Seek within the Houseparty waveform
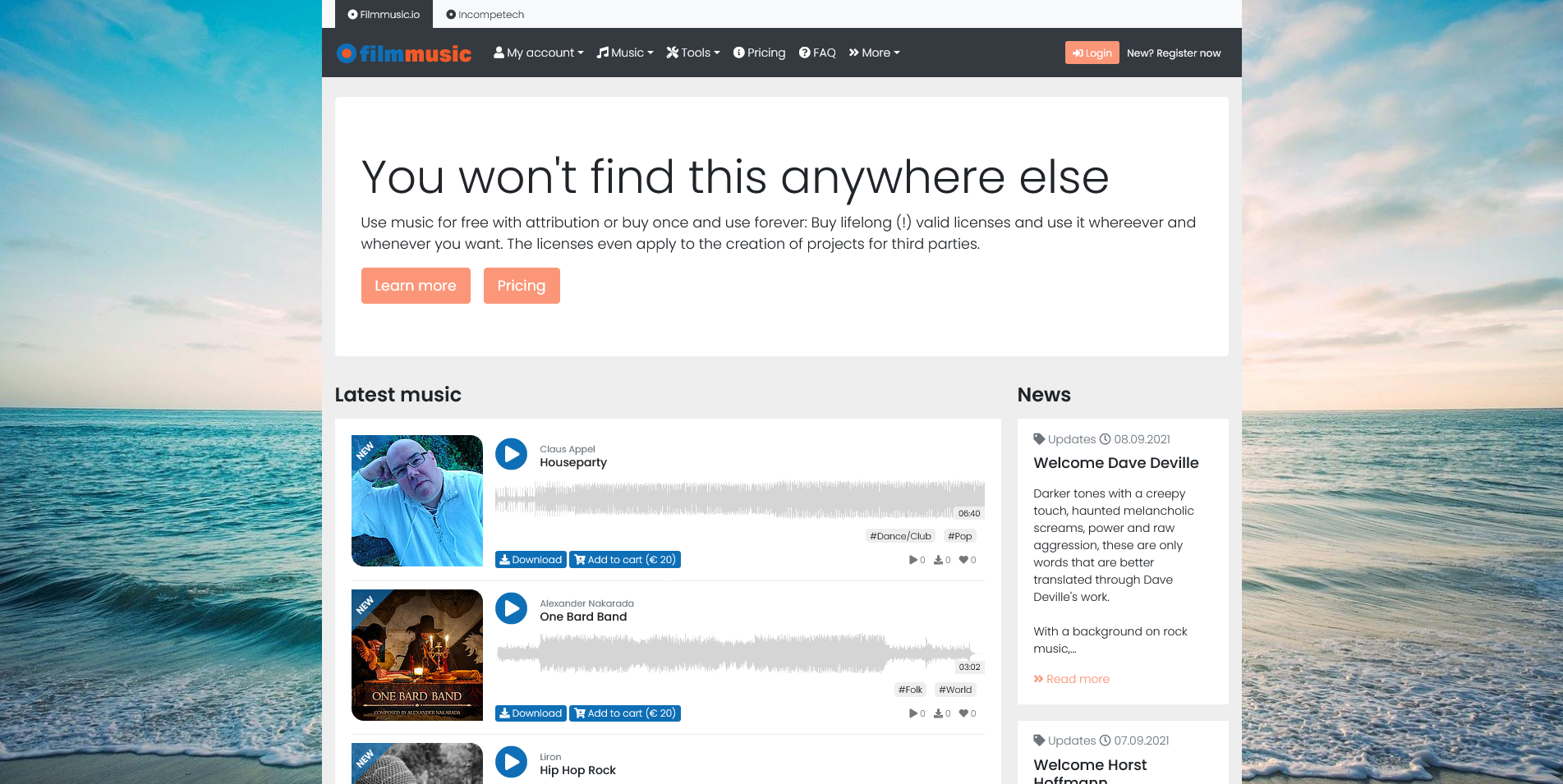The image size is (1563, 784). coord(739,499)
